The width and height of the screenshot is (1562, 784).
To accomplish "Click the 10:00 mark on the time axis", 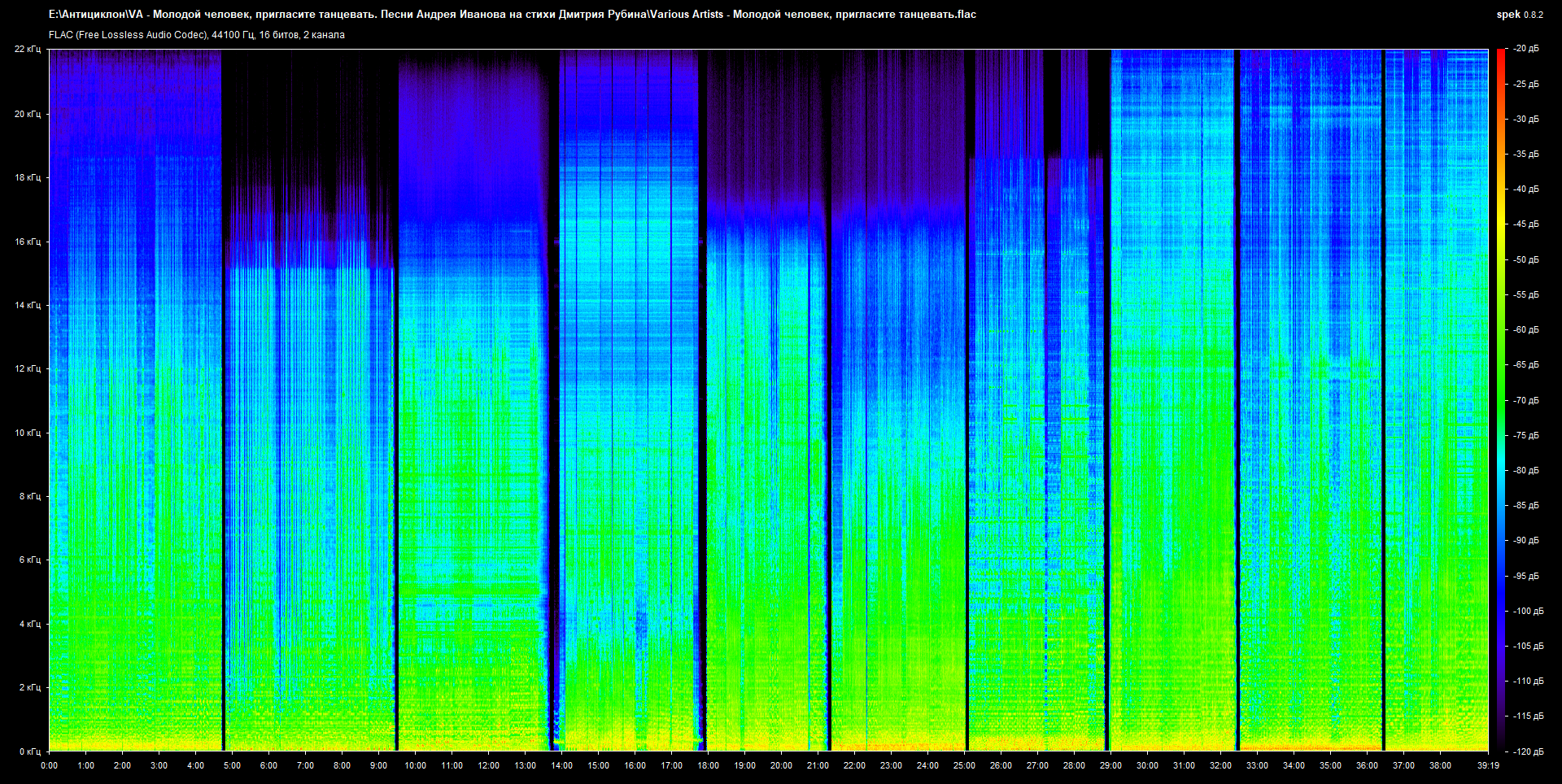I will click(x=415, y=765).
